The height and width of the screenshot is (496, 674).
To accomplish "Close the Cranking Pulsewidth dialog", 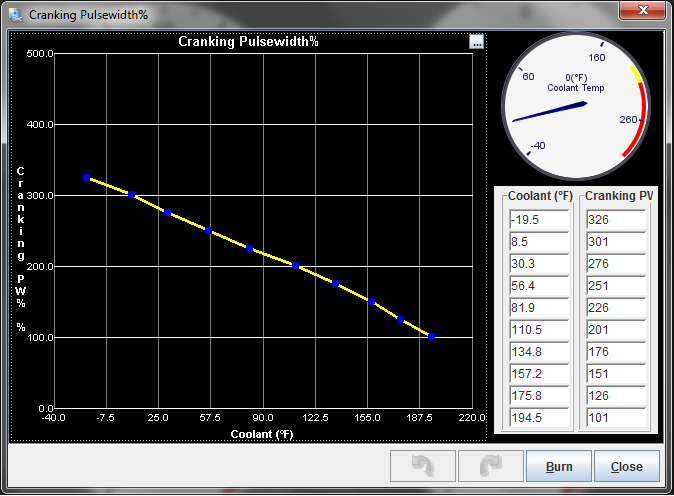I will coord(627,466).
